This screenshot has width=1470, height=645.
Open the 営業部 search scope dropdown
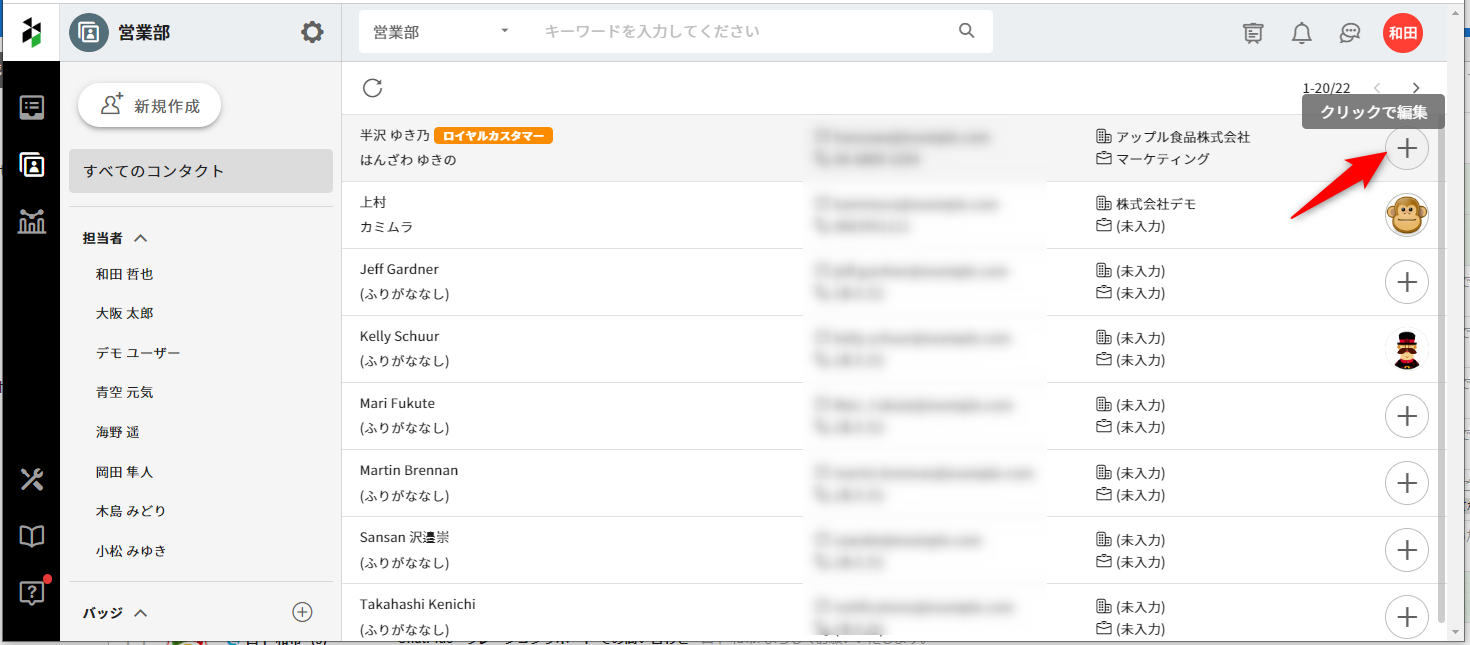pos(440,32)
